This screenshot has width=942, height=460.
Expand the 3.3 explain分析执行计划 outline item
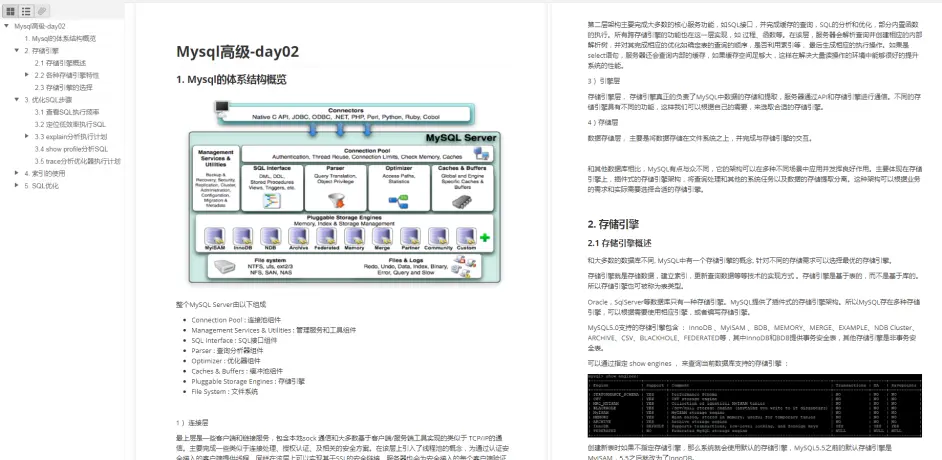point(27,136)
